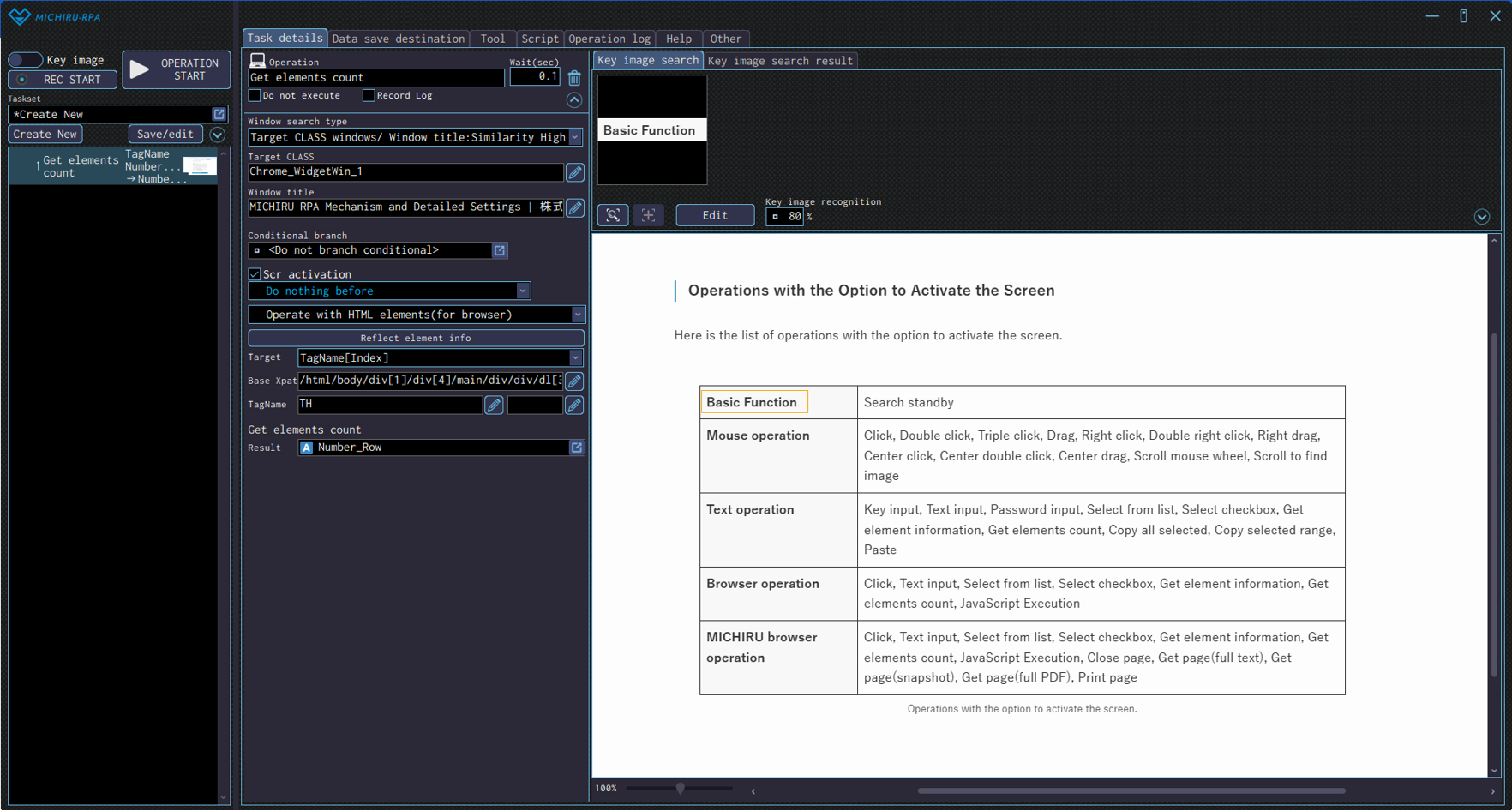This screenshot has width=1512, height=811.
Task: Open the Taskset selector icon
Action: (219, 115)
